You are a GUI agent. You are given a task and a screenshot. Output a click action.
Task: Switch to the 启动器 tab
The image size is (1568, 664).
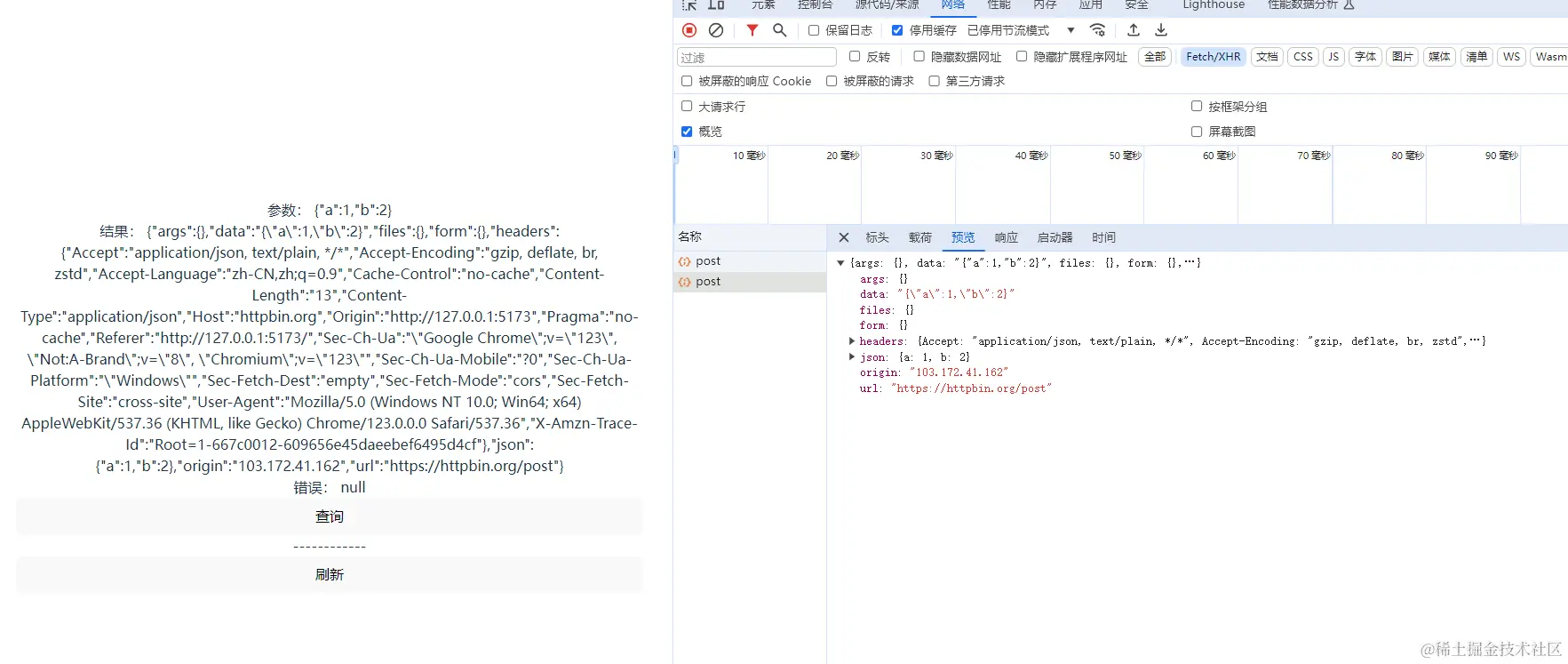pos(1055,237)
